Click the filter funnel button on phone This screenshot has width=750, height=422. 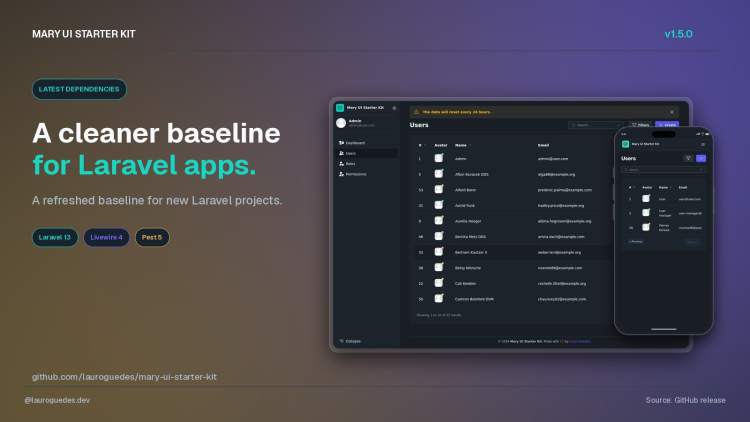(688, 158)
